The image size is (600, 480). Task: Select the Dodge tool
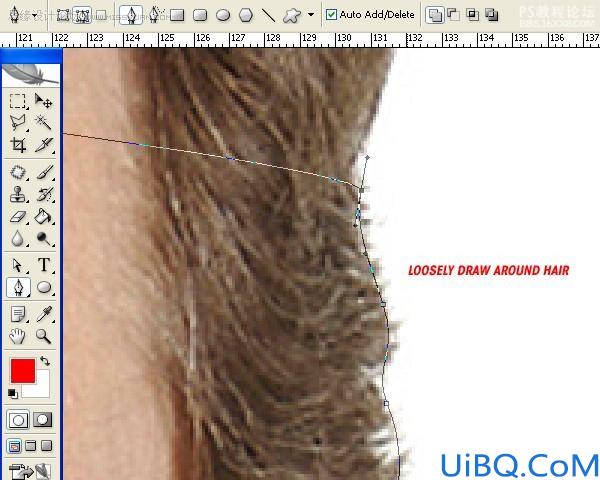point(43,238)
